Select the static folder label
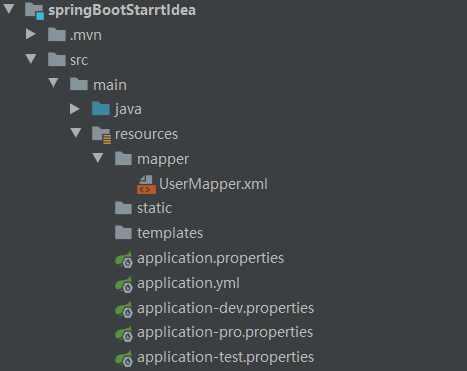467x371 pixels. click(155, 208)
